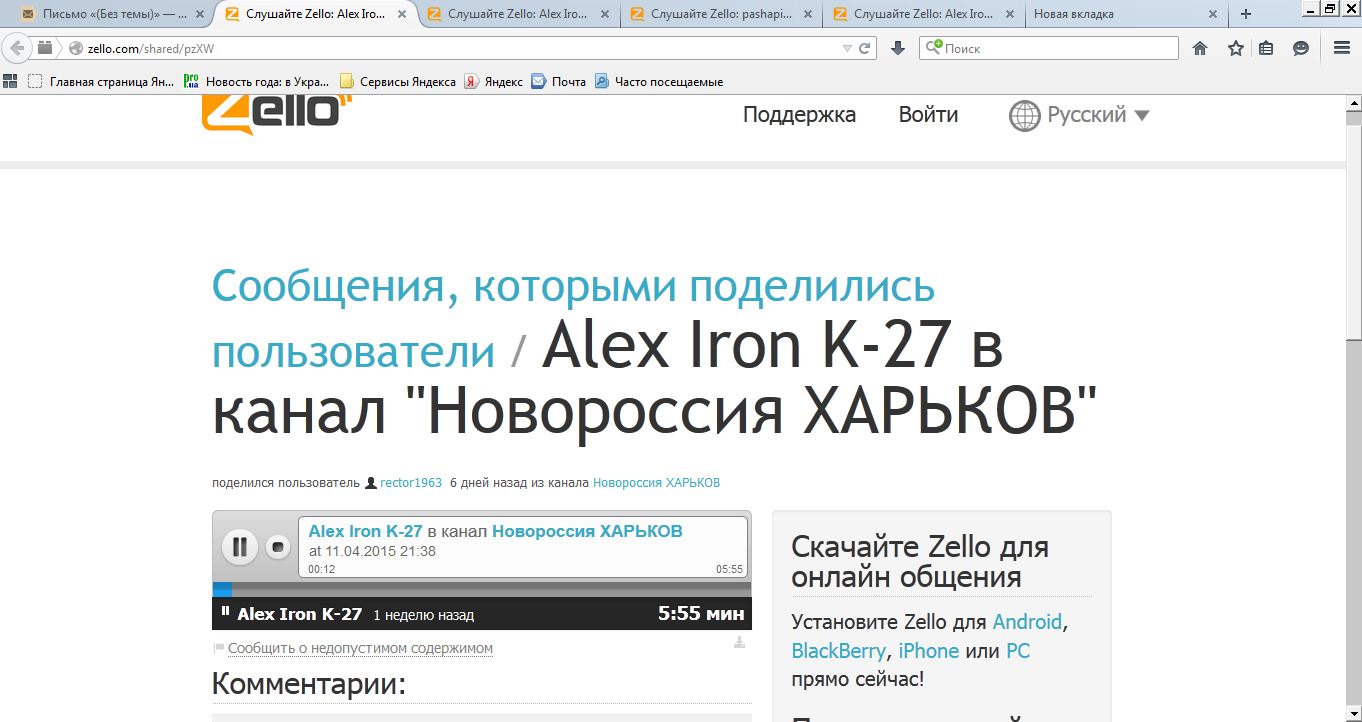
Task: Bookmark this page with the star icon
Action: click(x=1236, y=48)
